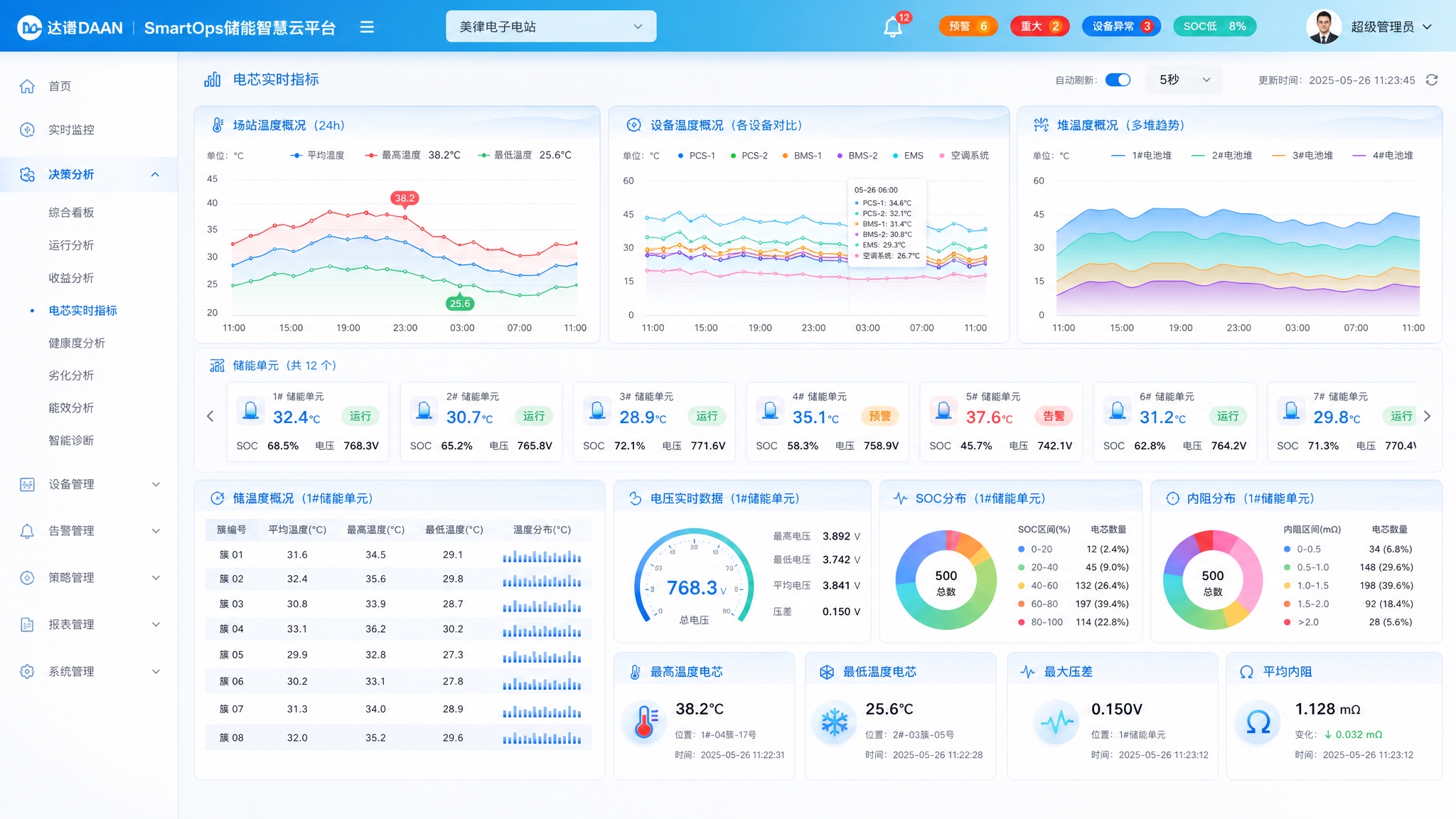Open the 超级管理员 user menu
This screenshot has width=1456, height=819.
(x=1370, y=27)
